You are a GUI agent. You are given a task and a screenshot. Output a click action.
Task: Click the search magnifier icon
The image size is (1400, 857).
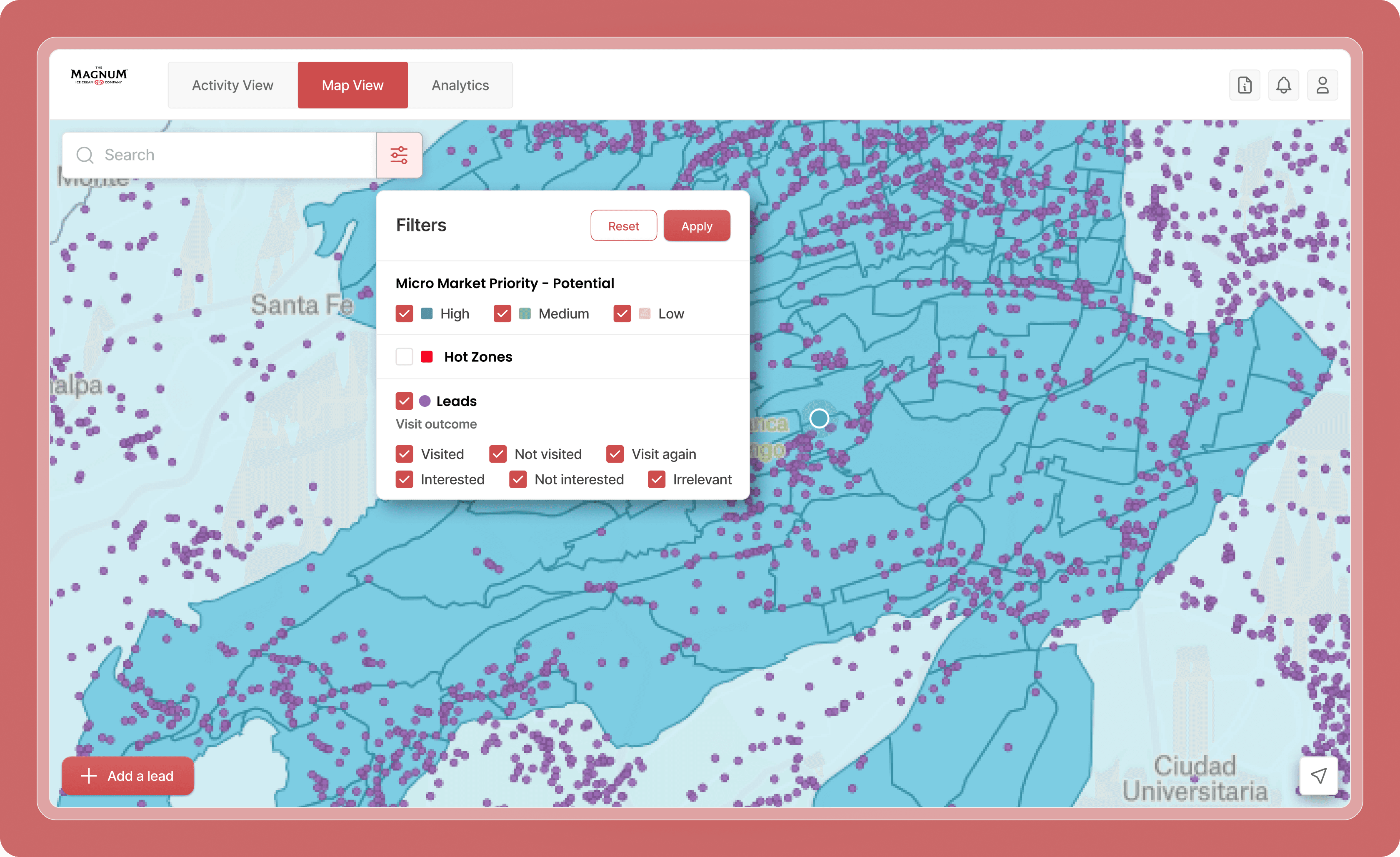(85, 155)
